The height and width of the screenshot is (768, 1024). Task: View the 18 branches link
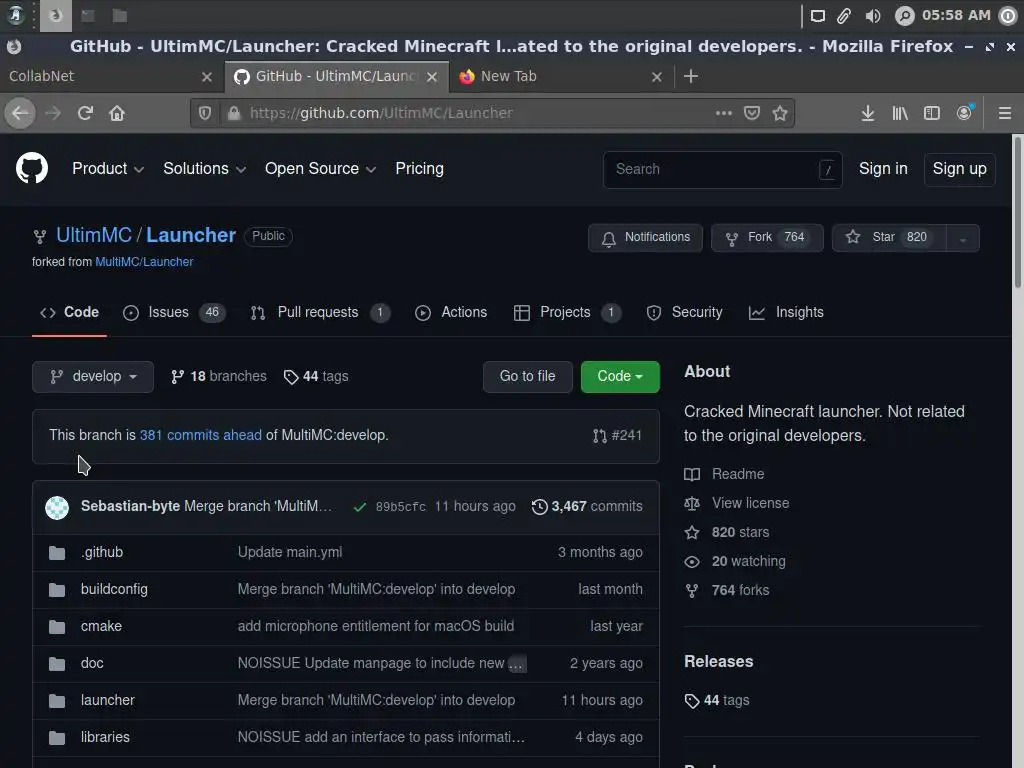tap(219, 377)
